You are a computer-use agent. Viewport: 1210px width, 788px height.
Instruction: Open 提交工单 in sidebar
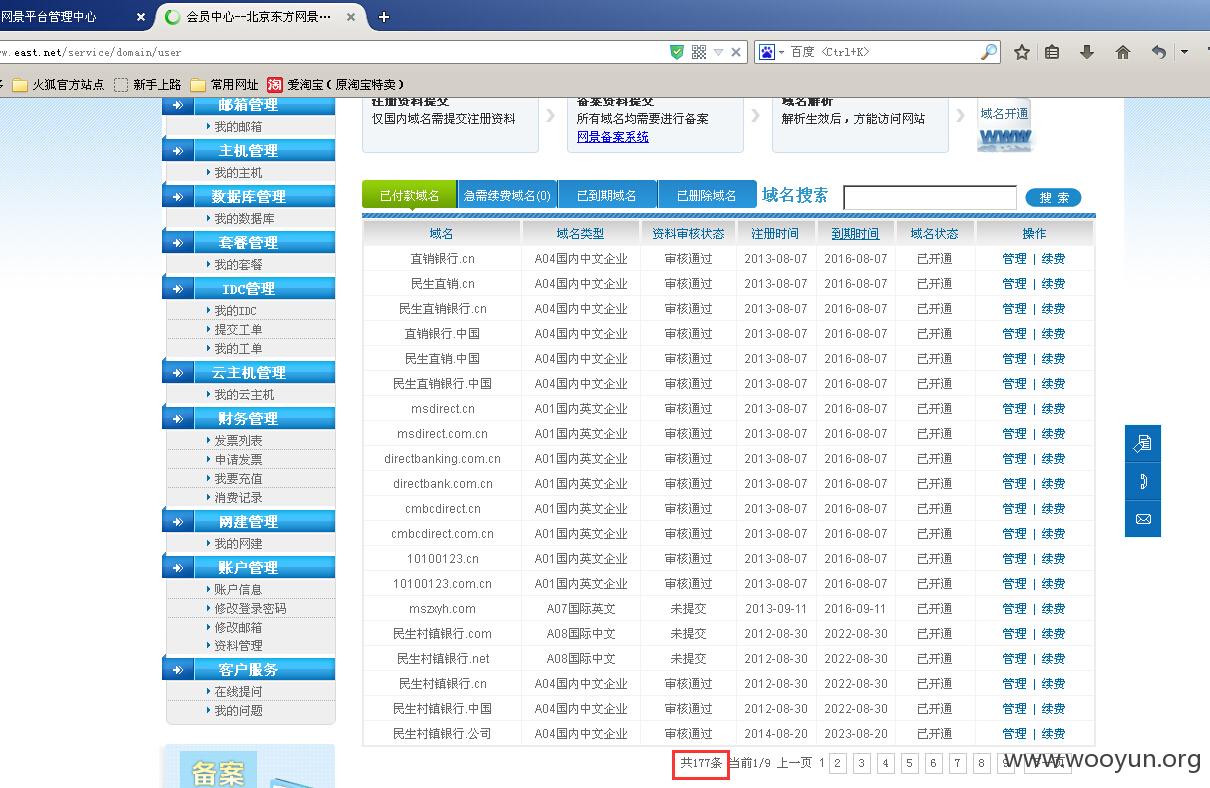point(238,330)
